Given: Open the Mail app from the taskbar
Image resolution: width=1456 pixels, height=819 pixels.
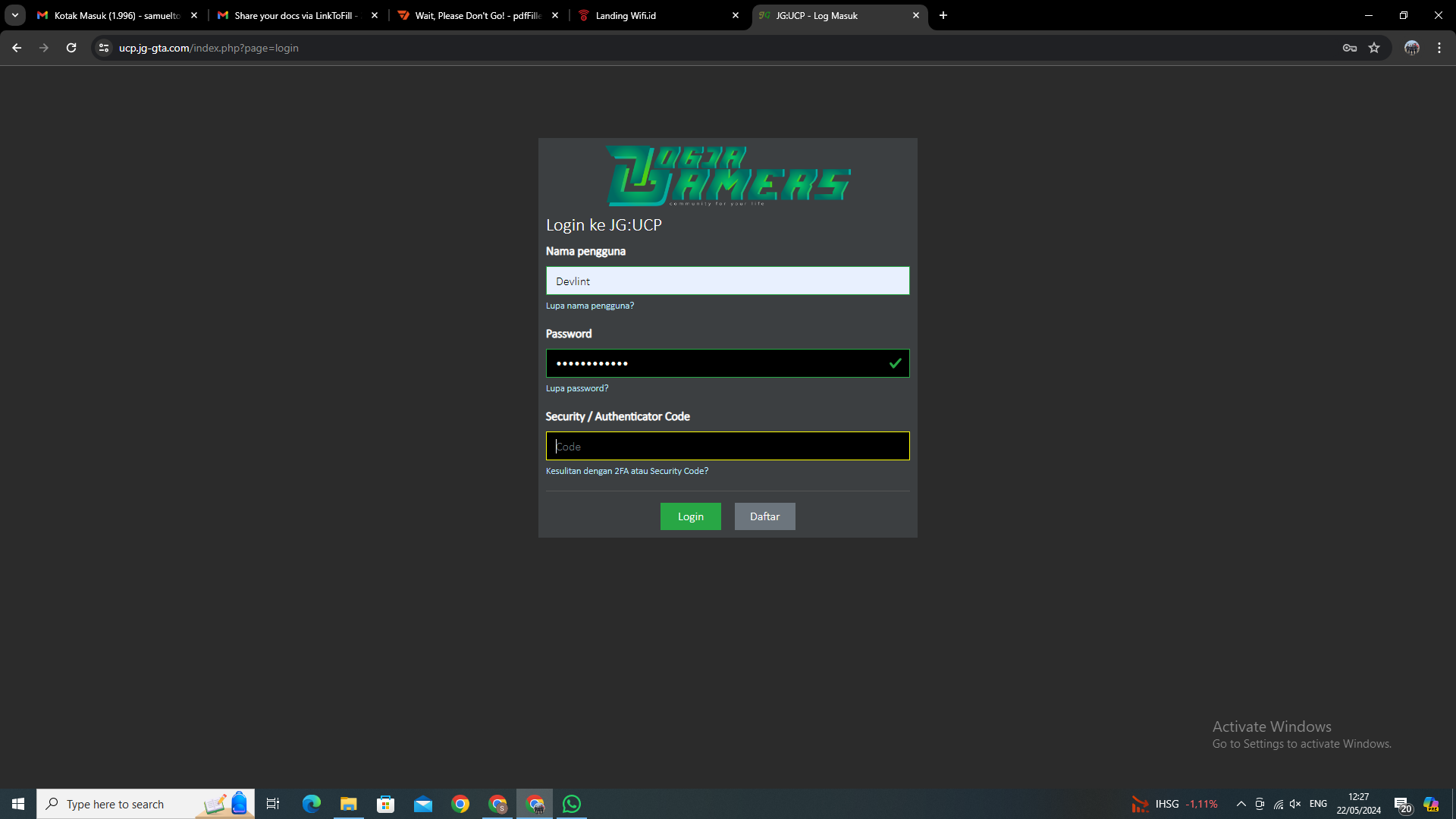Looking at the screenshot, I should pos(423,804).
